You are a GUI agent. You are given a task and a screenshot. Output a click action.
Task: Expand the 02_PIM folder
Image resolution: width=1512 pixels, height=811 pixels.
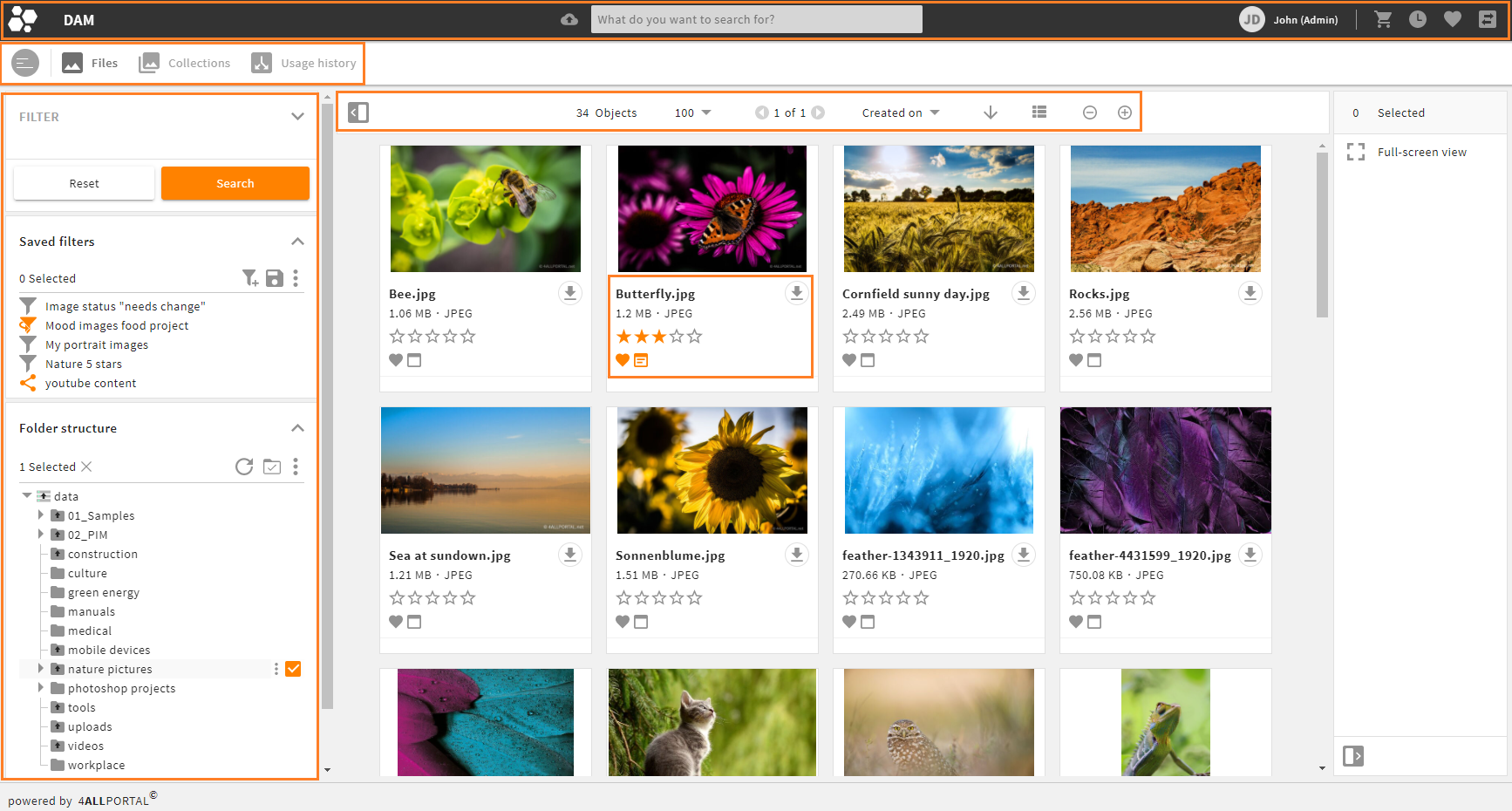tap(41, 534)
